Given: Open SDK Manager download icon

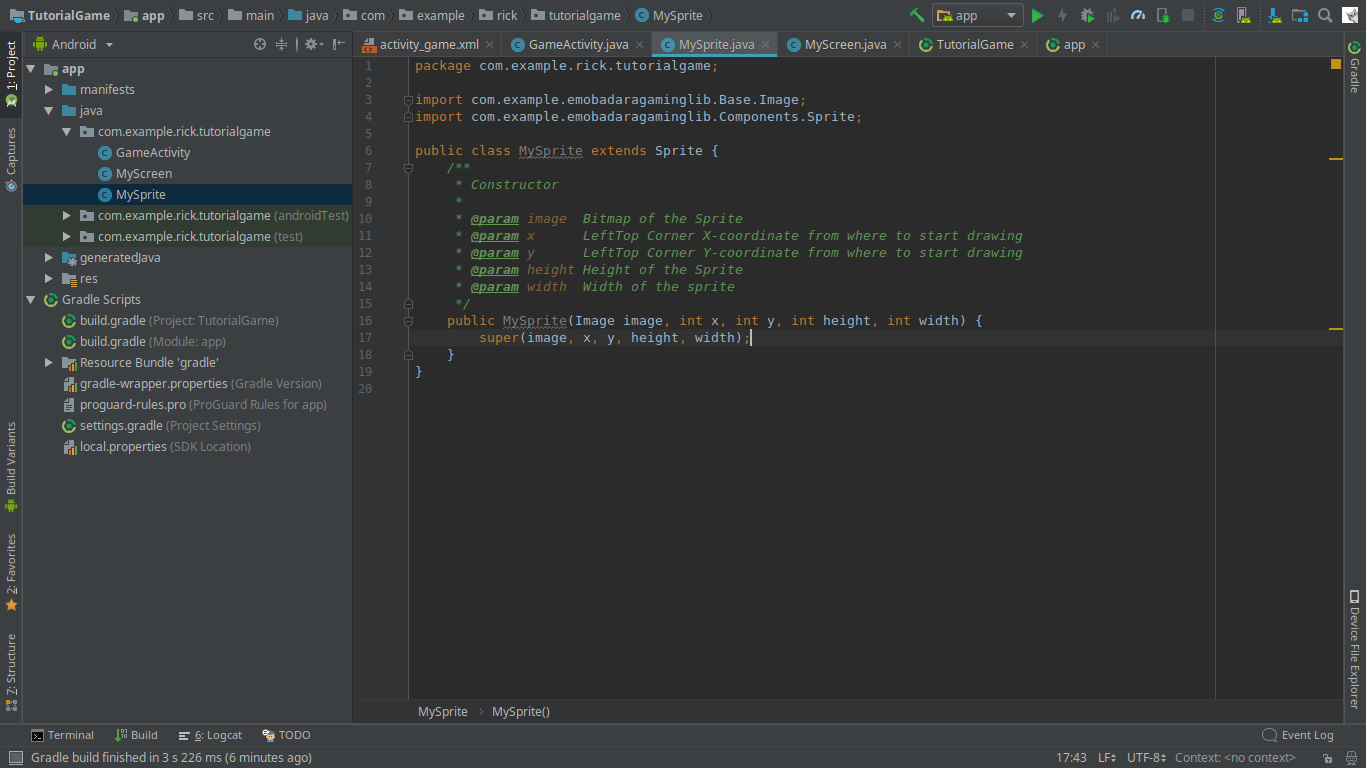Looking at the screenshot, I should click(x=1275, y=15).
